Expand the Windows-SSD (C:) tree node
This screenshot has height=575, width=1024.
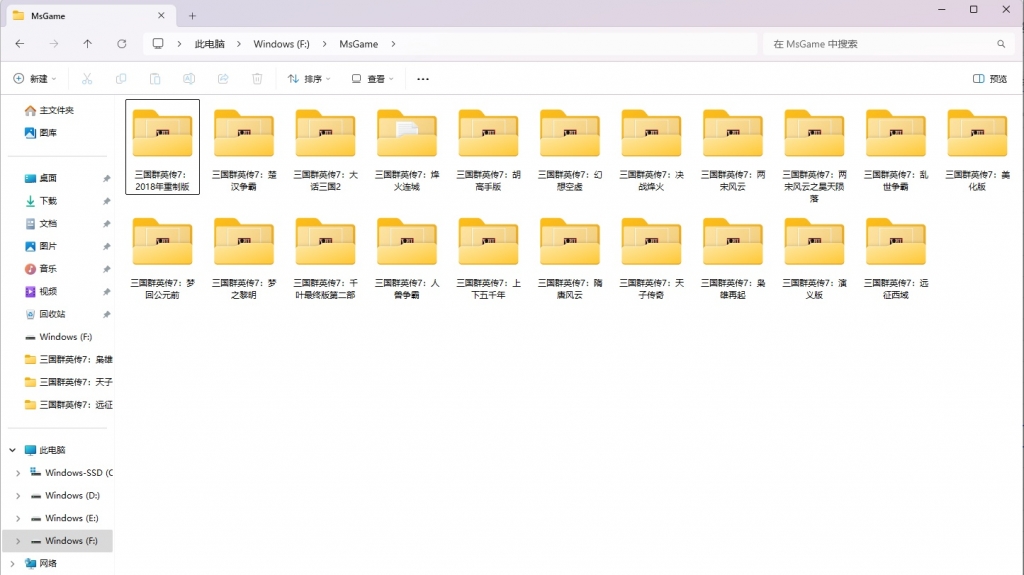[x=17, y=473]
